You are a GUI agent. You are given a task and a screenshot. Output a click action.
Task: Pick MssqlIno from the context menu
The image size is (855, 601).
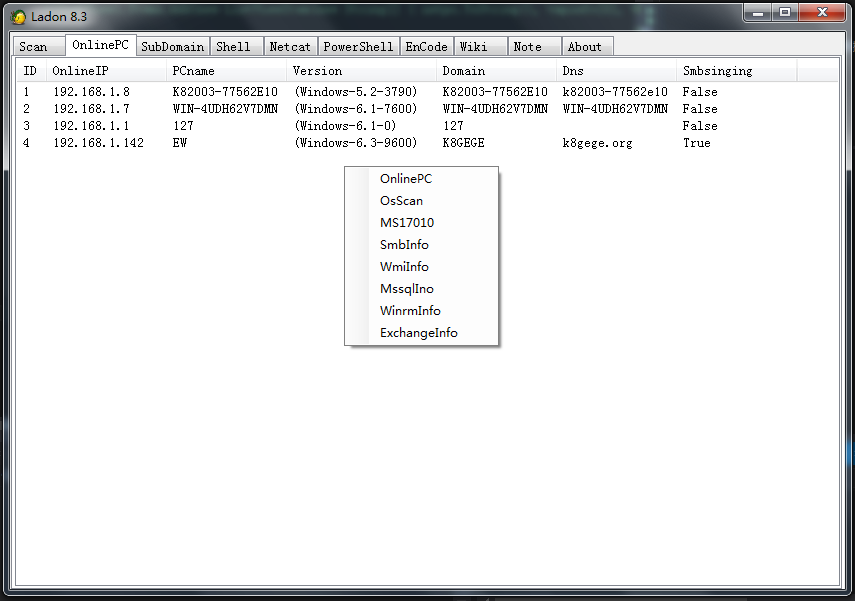click(x=422, y=289)
